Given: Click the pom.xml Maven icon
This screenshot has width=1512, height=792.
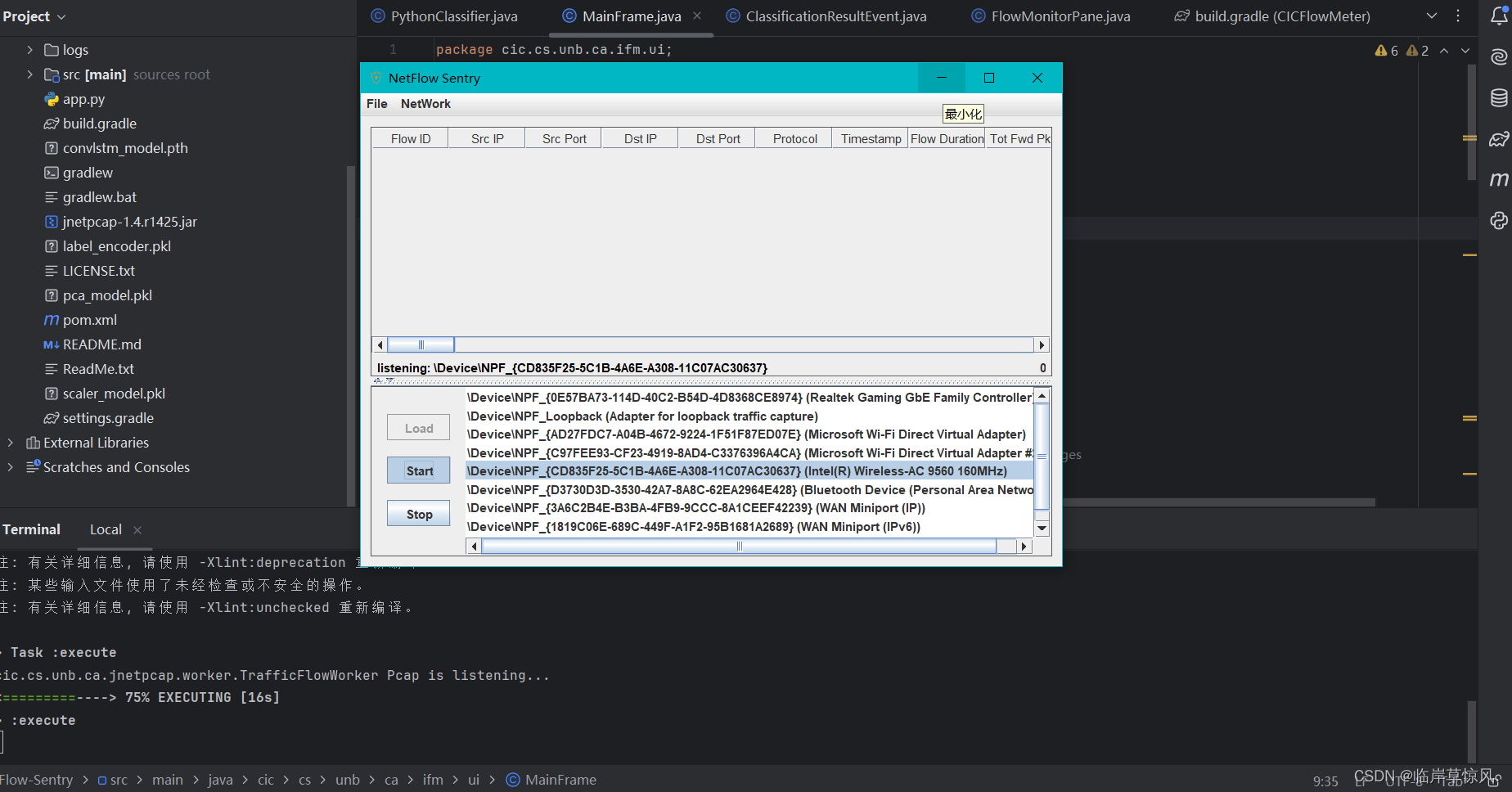Looking at the screenshot, I should tap(52, 320).
